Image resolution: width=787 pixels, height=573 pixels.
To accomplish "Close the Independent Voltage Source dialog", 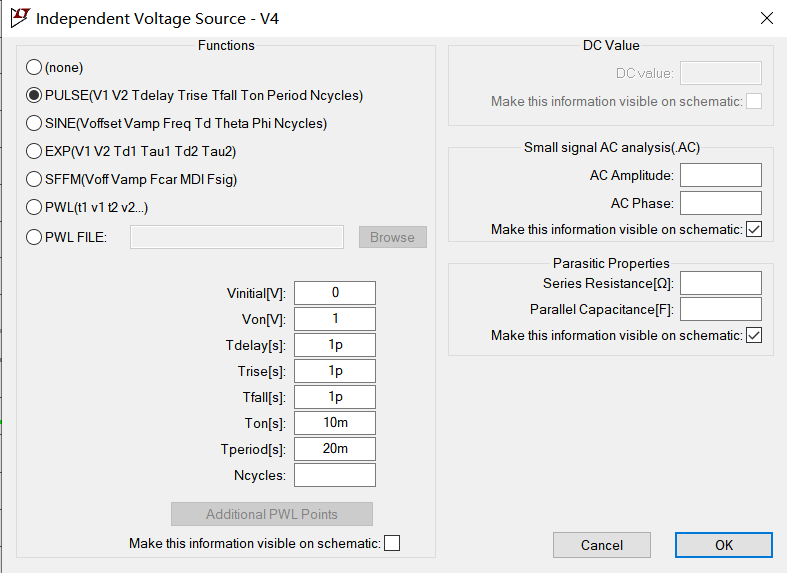I will (767, 18).
